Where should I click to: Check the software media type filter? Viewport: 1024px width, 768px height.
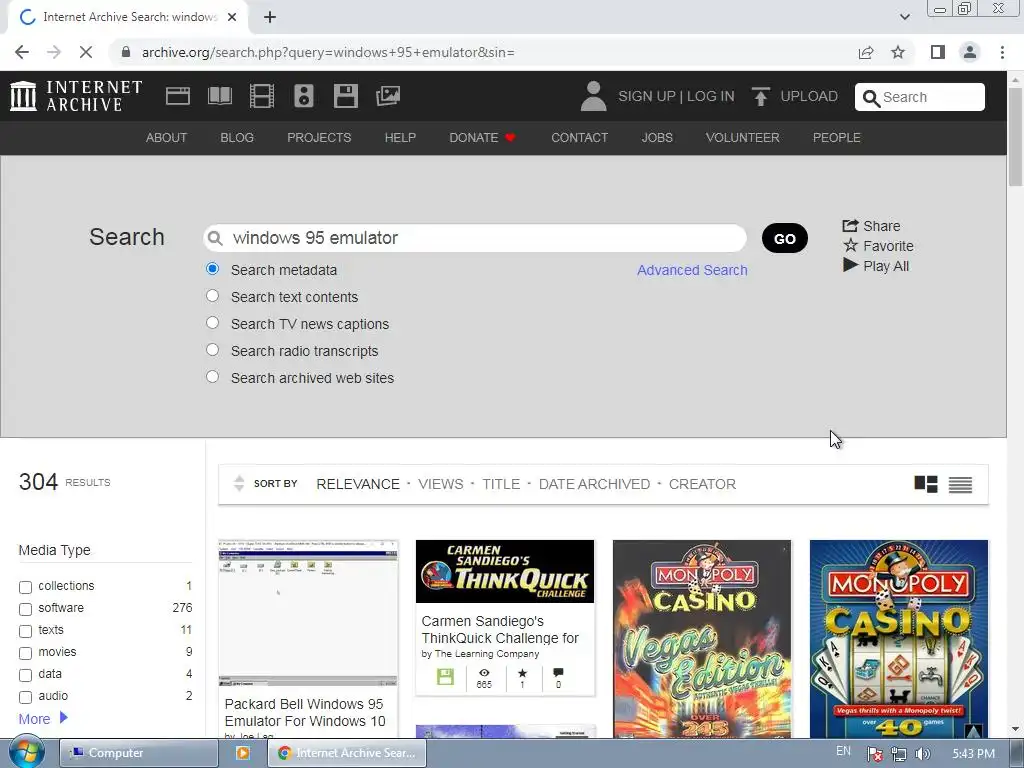25,609
